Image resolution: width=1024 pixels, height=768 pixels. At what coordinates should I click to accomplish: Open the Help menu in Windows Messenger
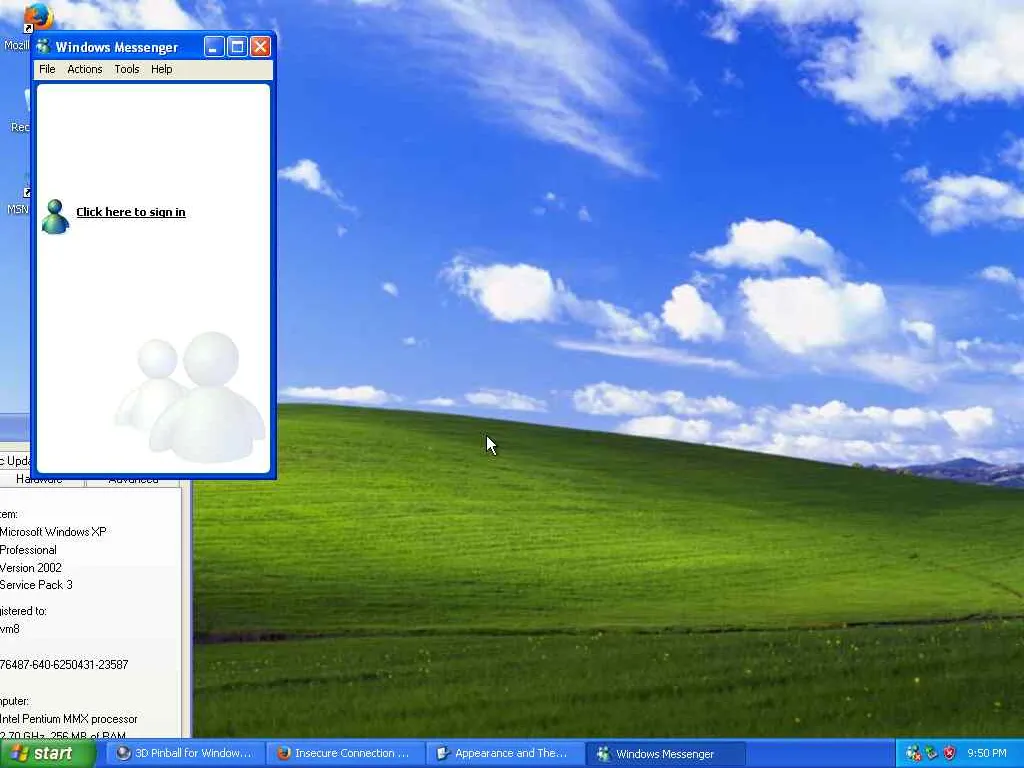click(x=161, y=69)
